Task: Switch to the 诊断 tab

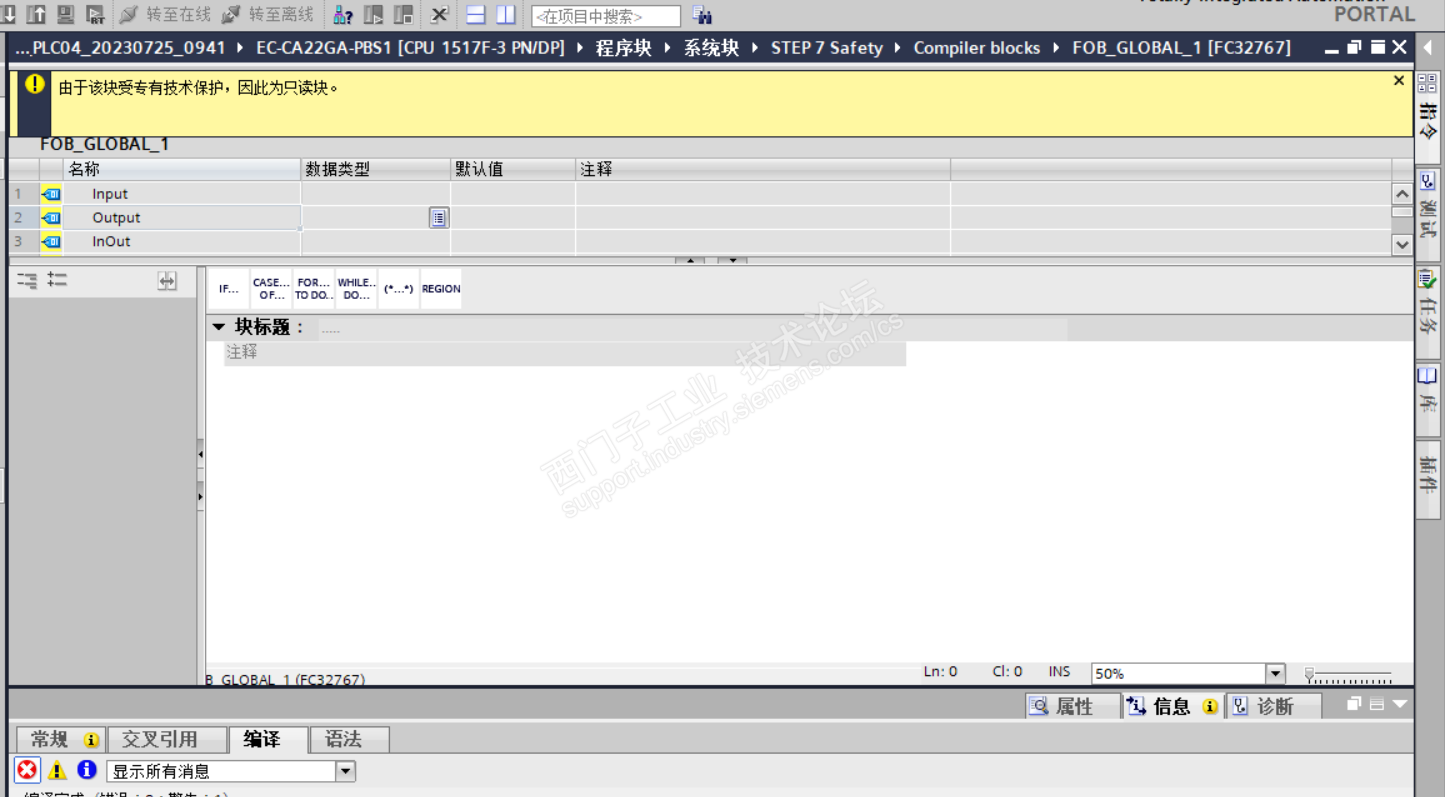Action: click(x=1274, y=707)
